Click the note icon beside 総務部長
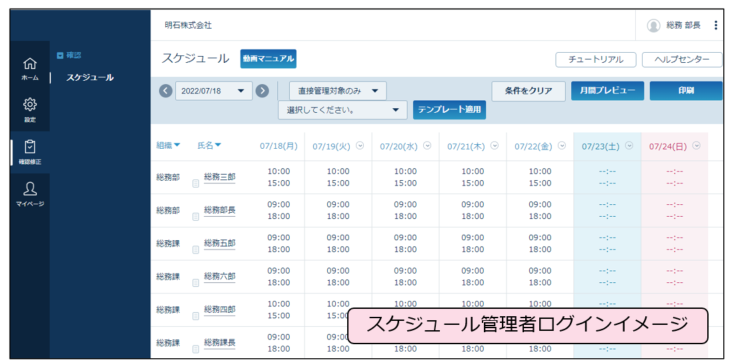The width and height of the screenshot is (731, 363). tap(196, 217)
